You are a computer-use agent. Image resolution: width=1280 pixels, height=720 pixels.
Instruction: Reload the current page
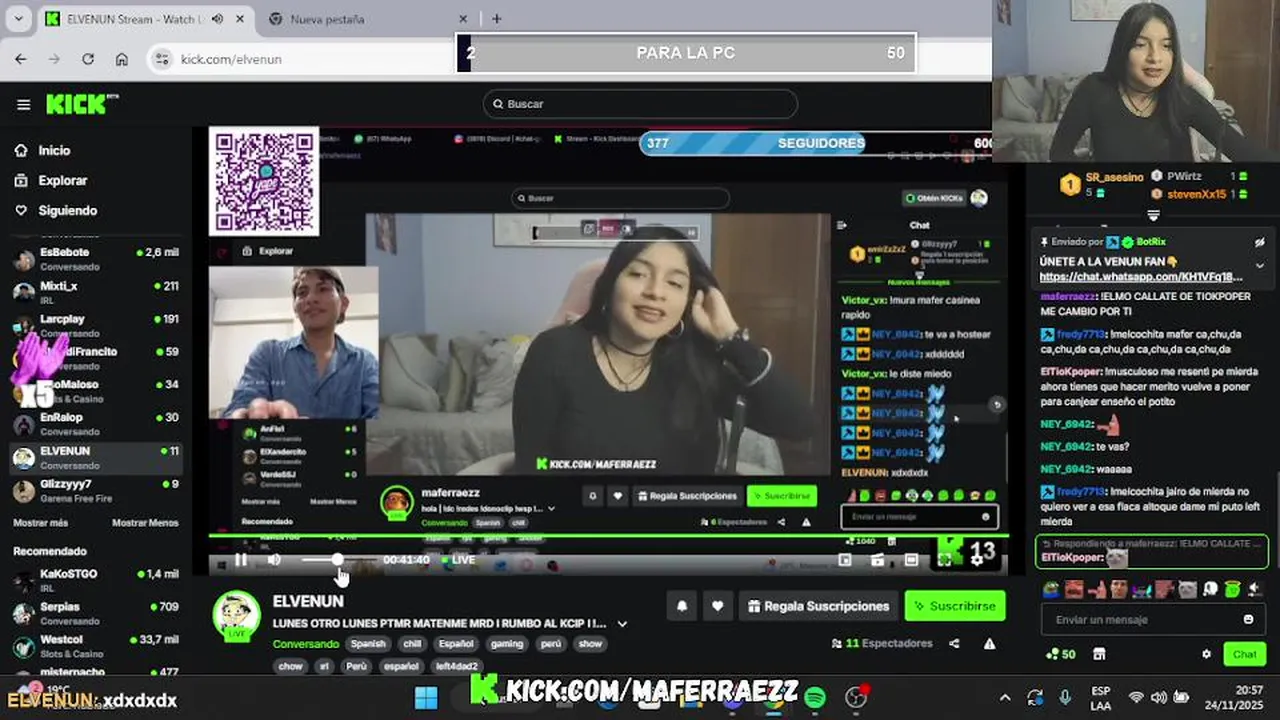88,59
